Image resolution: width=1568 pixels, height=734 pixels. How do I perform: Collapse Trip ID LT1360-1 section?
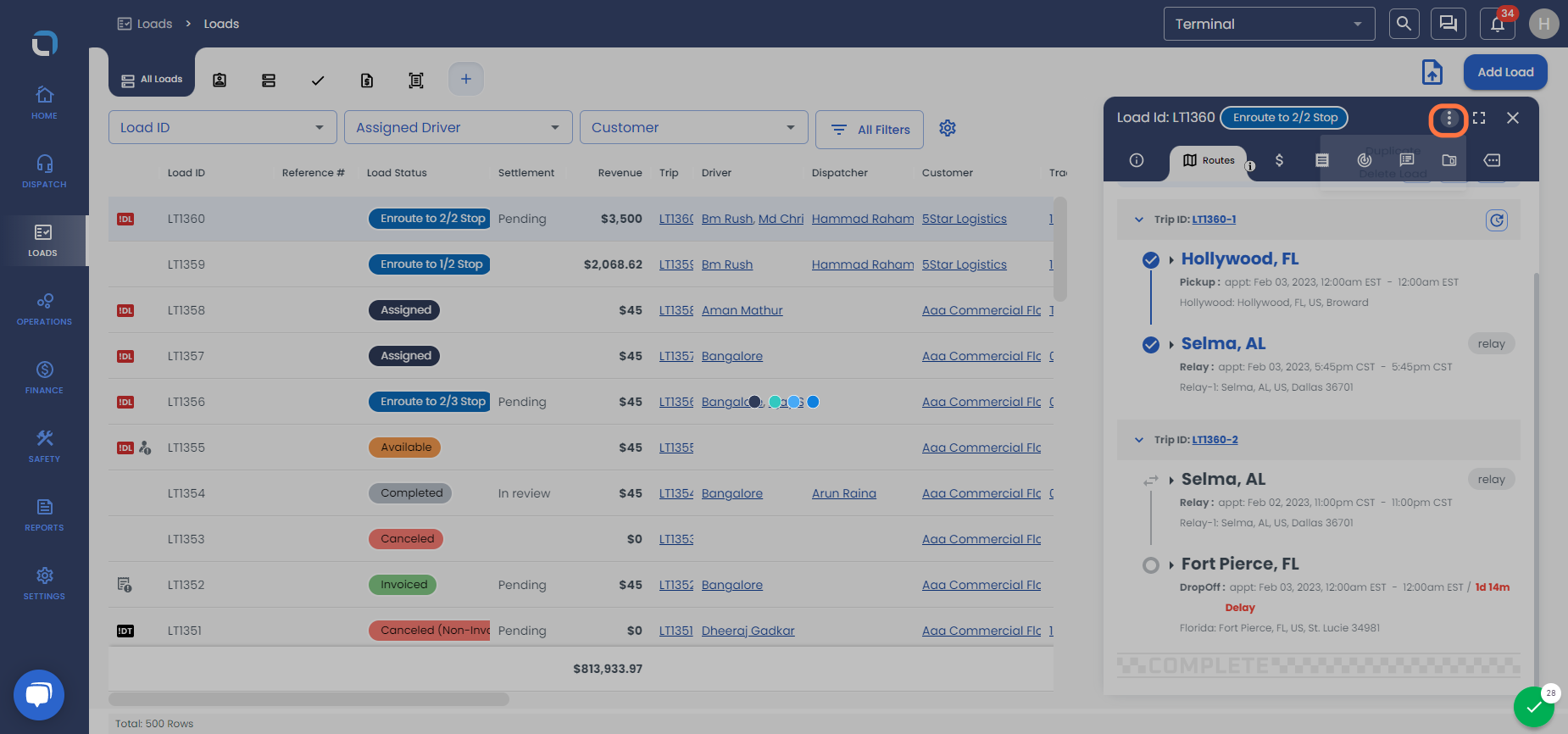(x=1139, y=220)
